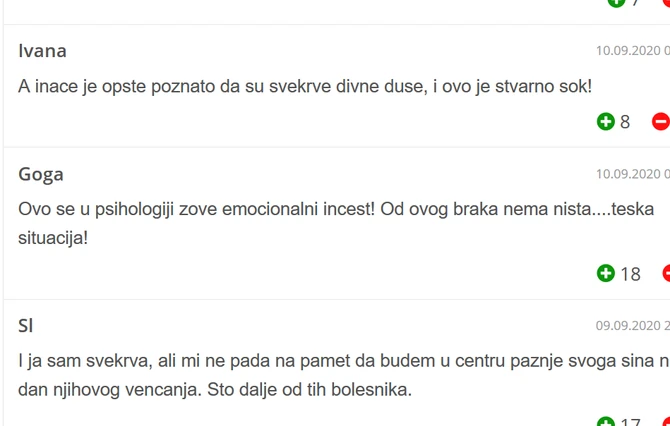Viewport: 670px width, 426px height.
Task: Downvote Goga's comment with red minus
Action: 665,273
